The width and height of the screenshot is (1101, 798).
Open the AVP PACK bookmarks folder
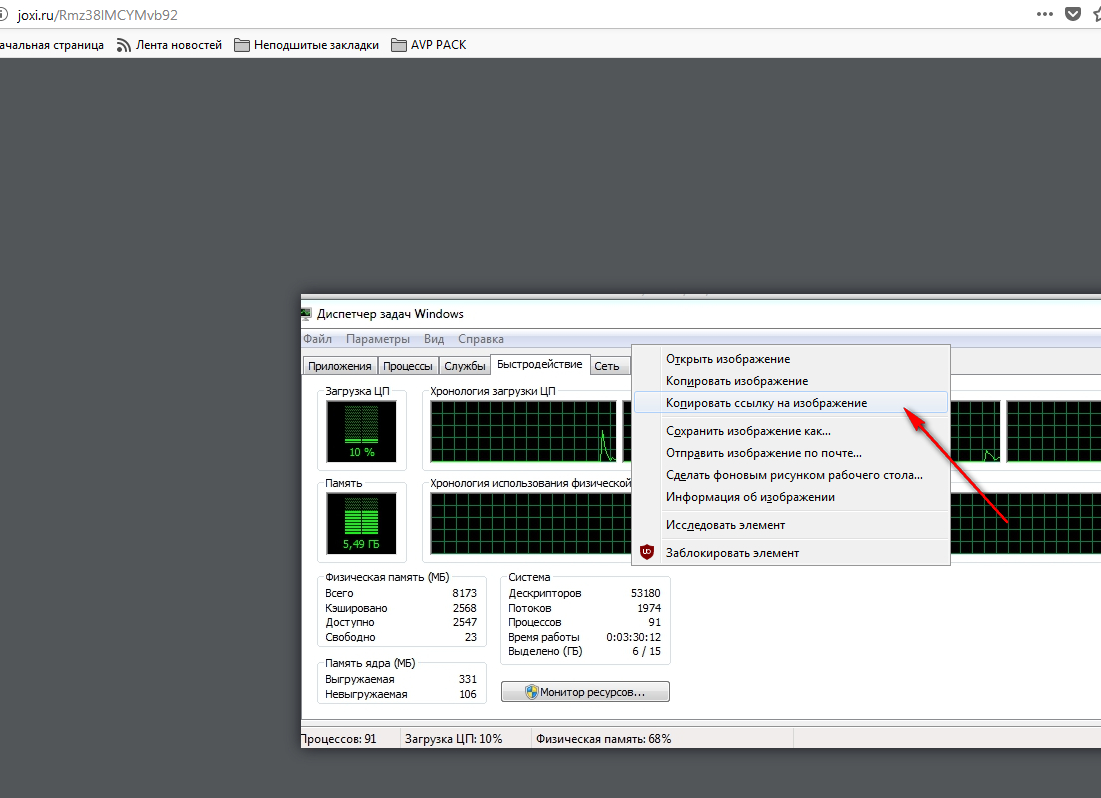click(428, 45)
